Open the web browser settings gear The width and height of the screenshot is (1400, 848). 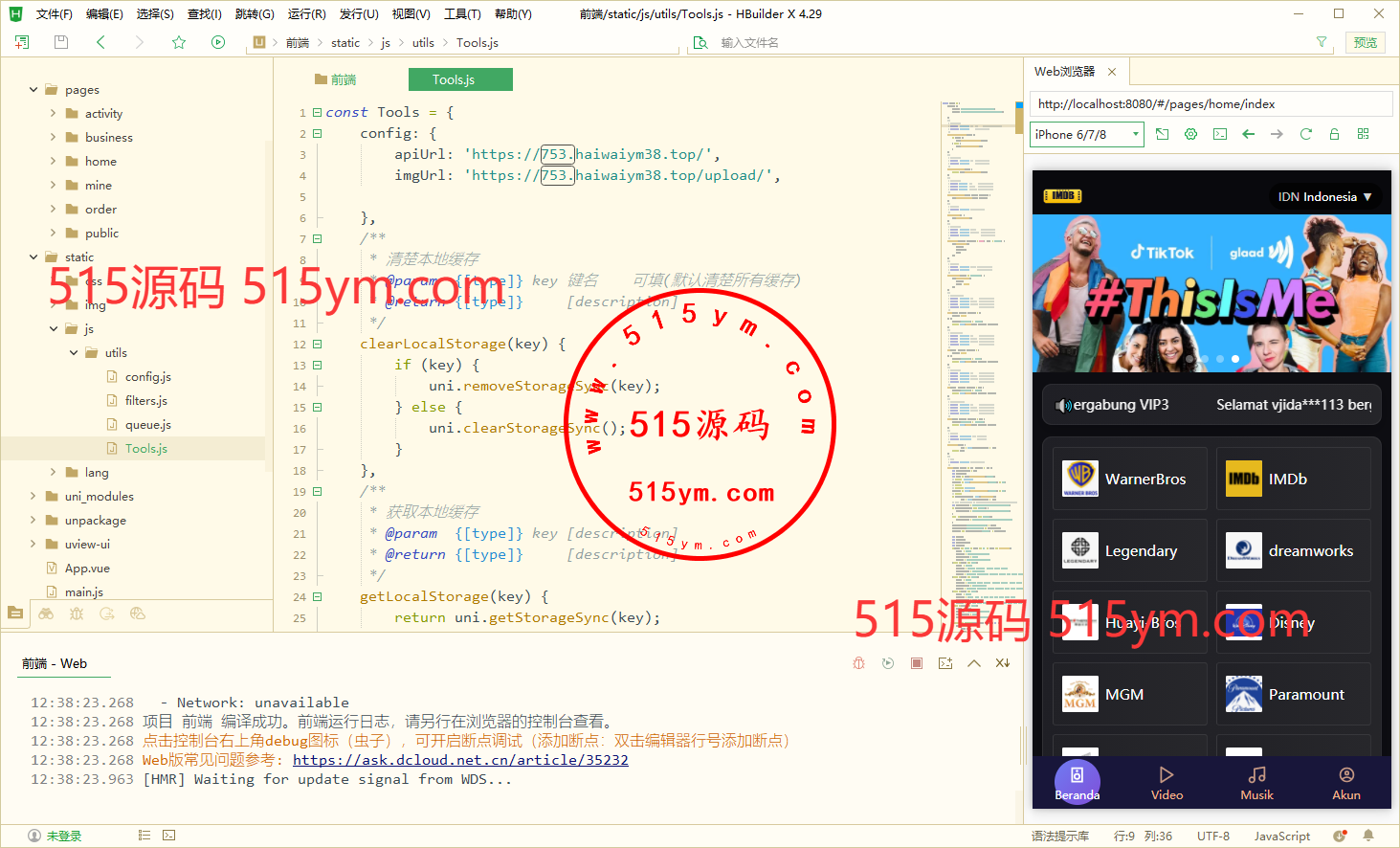click(1190, 134)
